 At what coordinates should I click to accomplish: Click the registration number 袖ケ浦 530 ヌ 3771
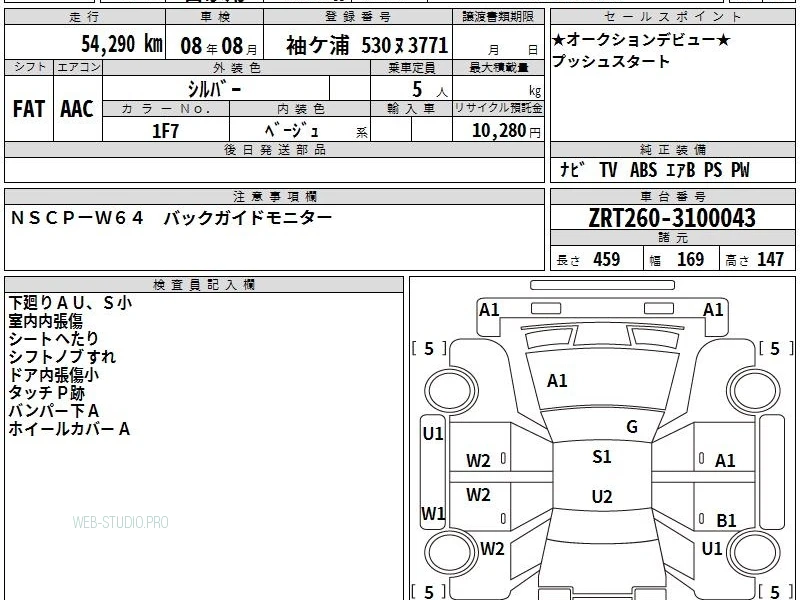click(x=367, y=45)
